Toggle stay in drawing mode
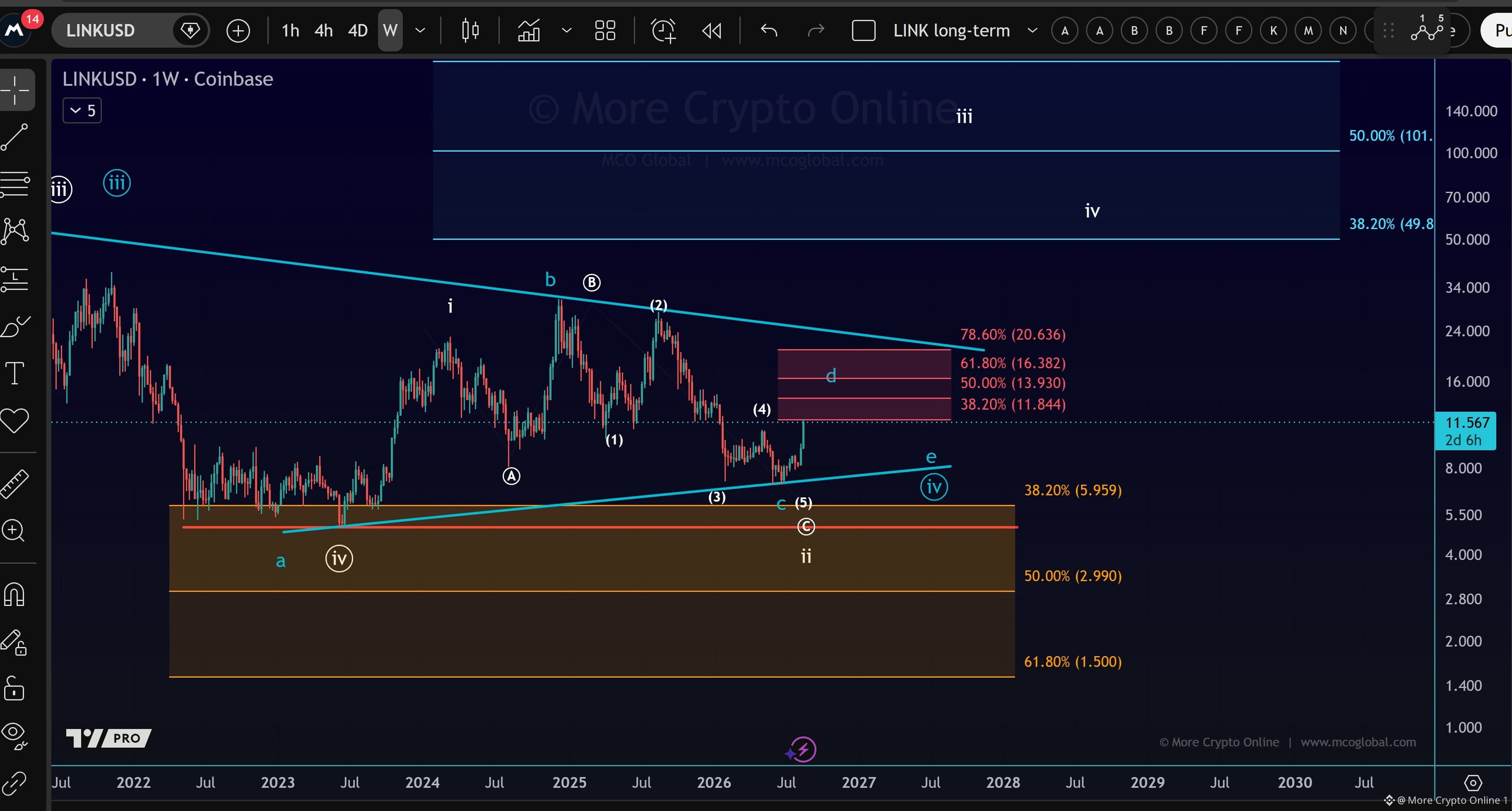This screenshot has width=1512, height=811. coord(14,642)
